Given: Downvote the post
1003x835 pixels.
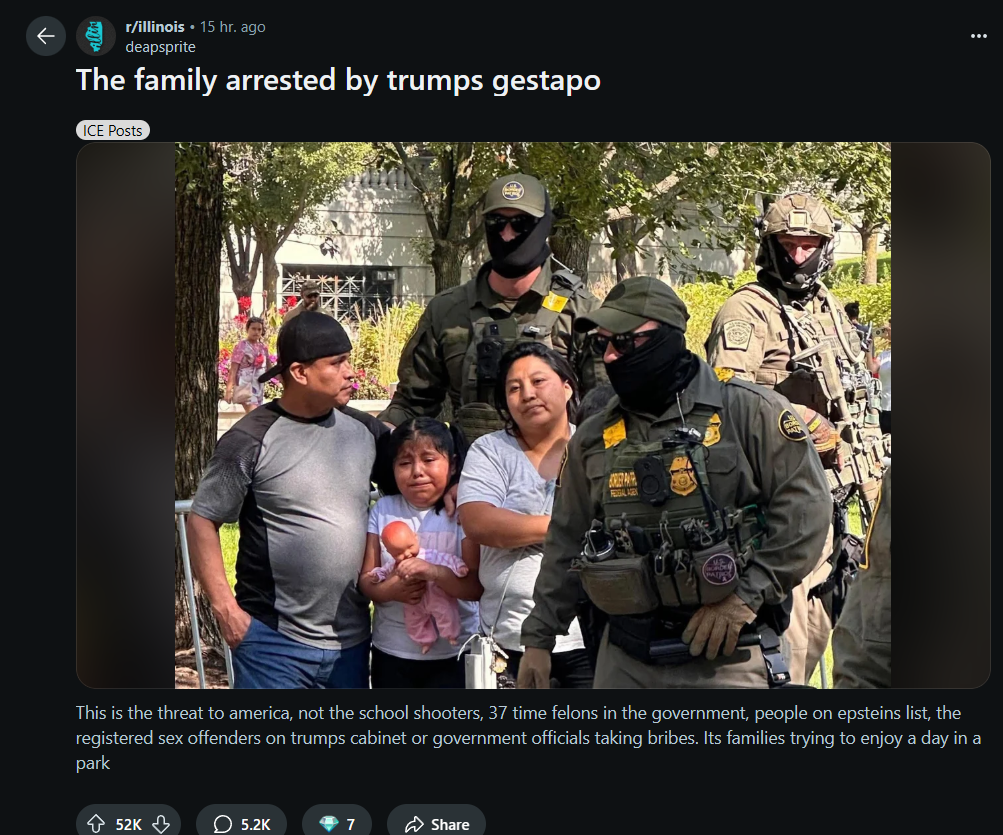Looking at the screenshot, I should [161, 823].
